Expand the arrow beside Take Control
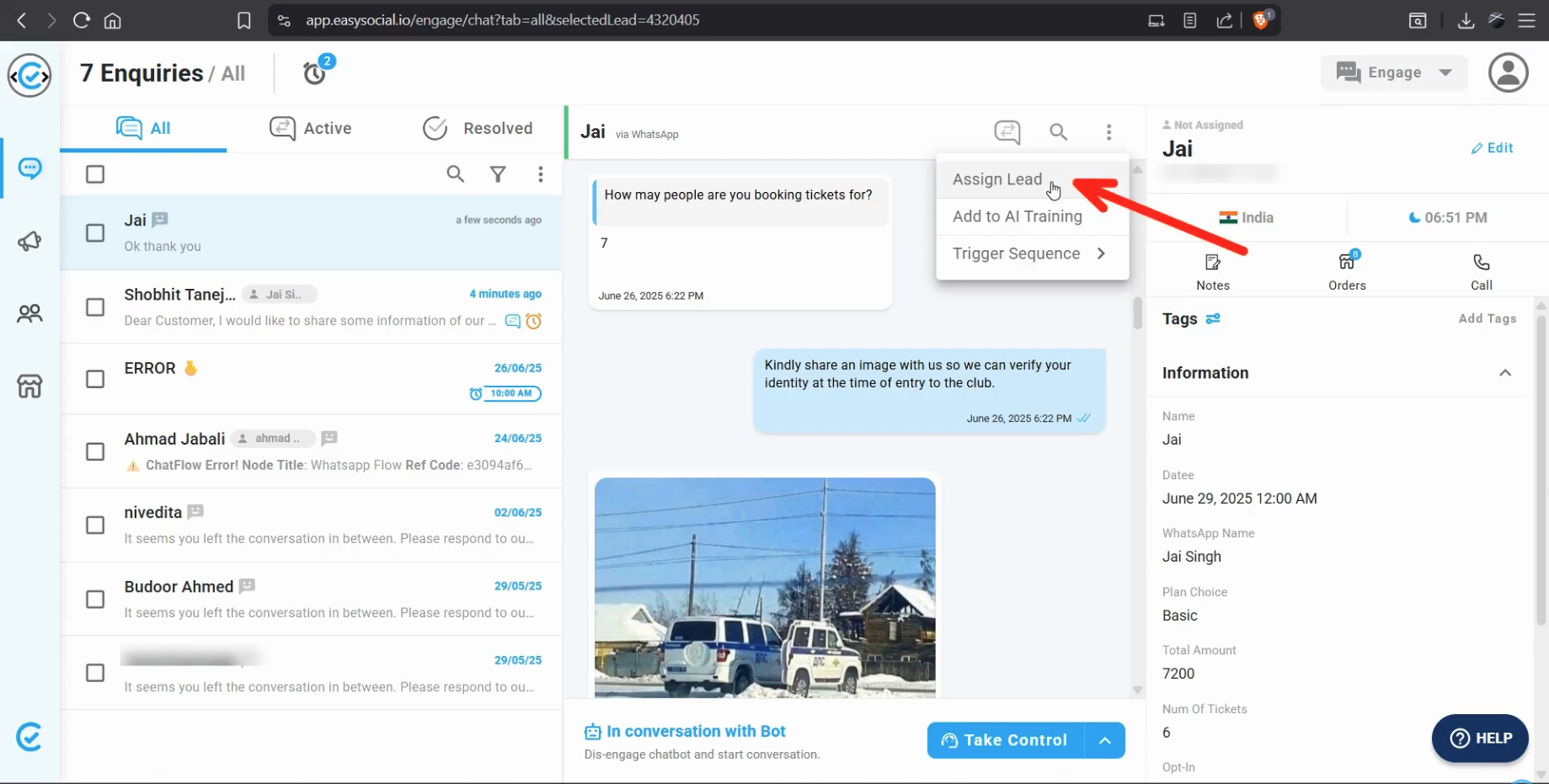Screen dimensions: 1549x784 tap(1104, 740)
